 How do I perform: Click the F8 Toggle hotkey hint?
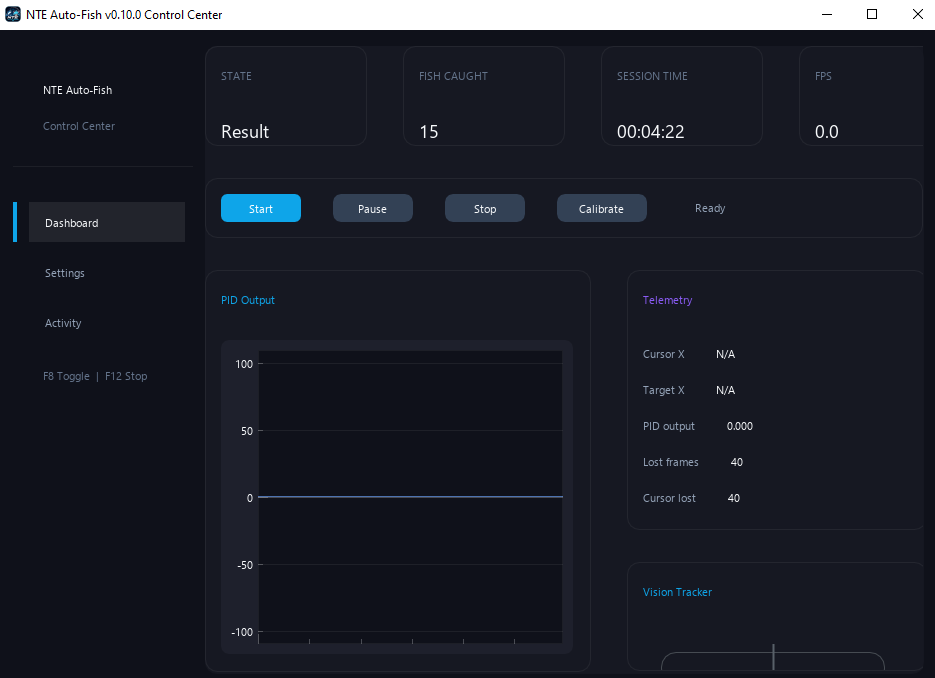pos(66,376)
